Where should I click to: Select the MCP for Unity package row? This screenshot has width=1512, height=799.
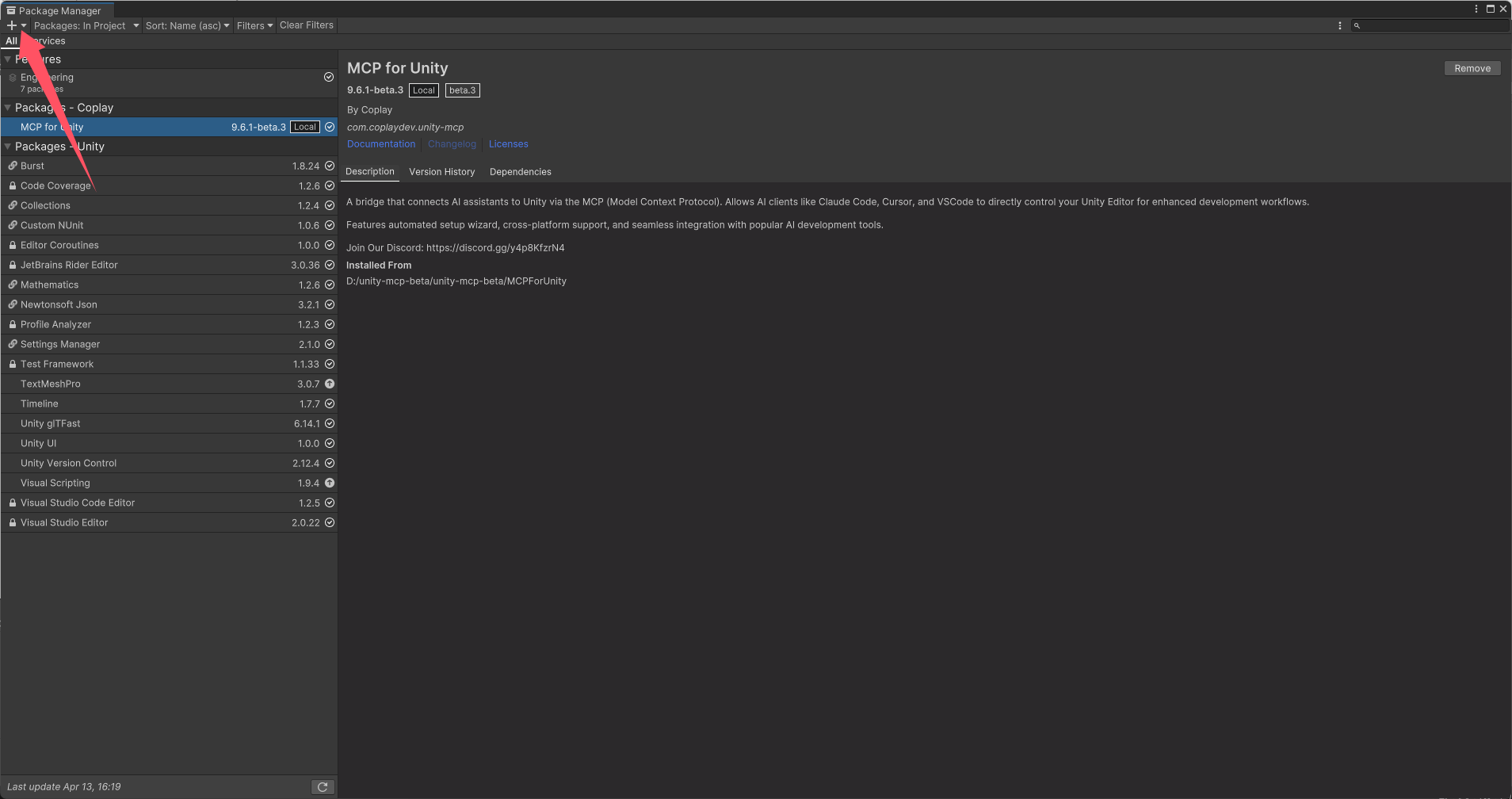click(x=169, y=127)
